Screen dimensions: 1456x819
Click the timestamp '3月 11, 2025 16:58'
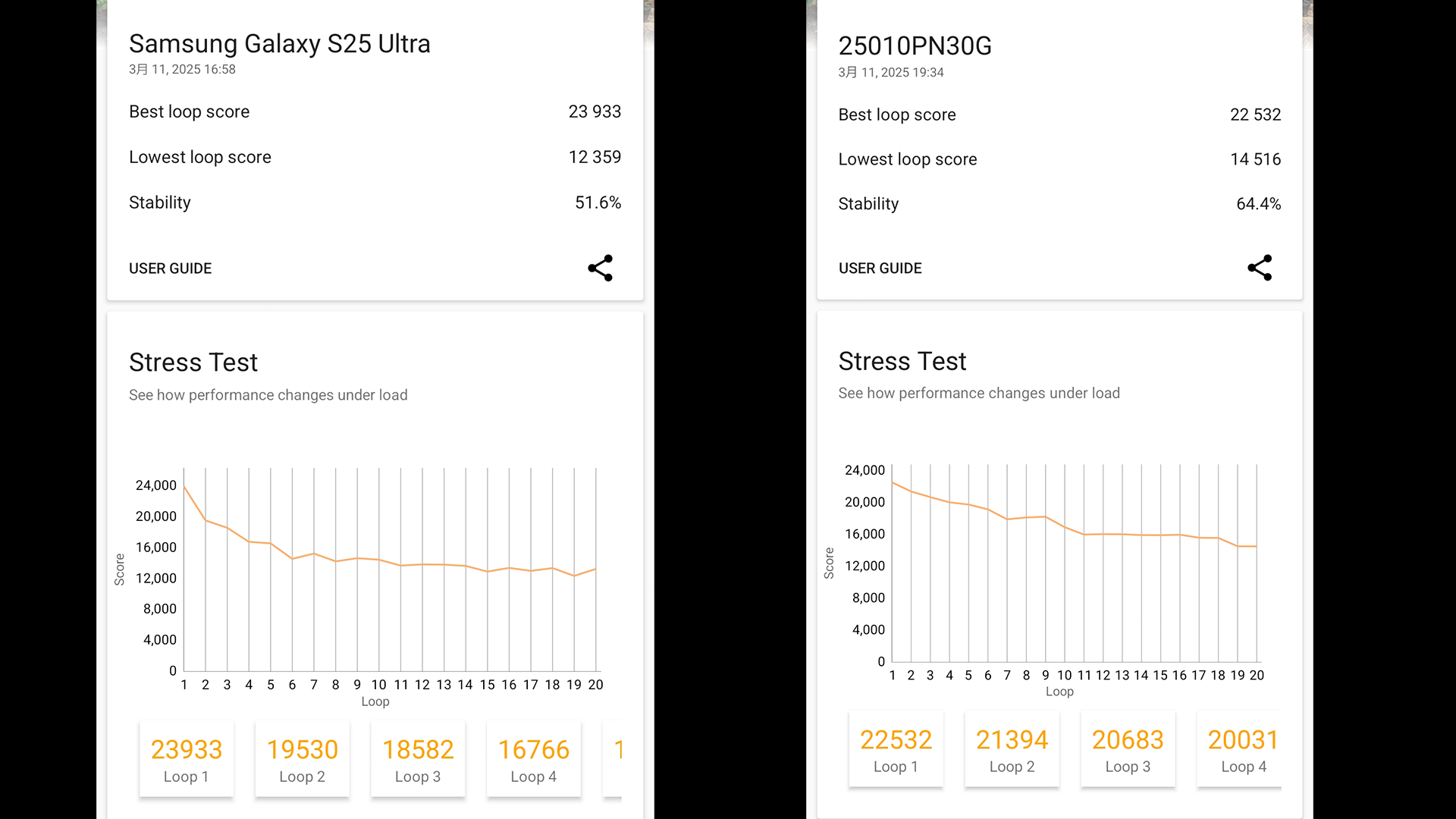click(x=182, y=69)
